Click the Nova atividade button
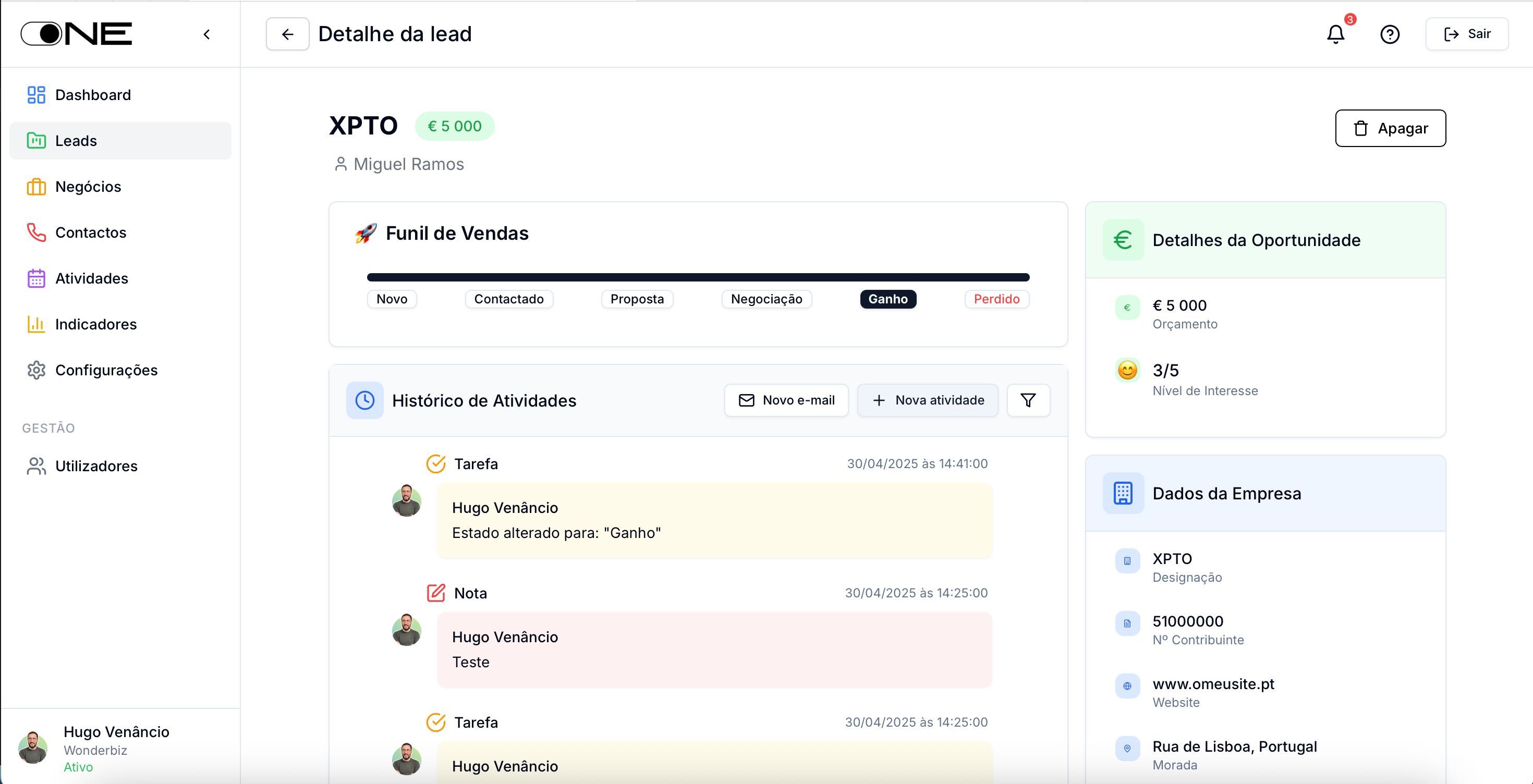The height and width of the screenshot is (784, 1533). 927,400
